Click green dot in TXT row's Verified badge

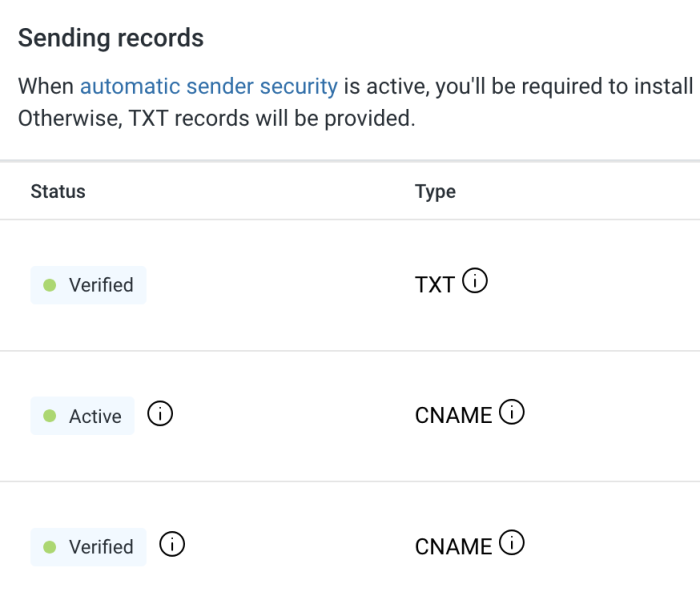(x=50, y=285)
